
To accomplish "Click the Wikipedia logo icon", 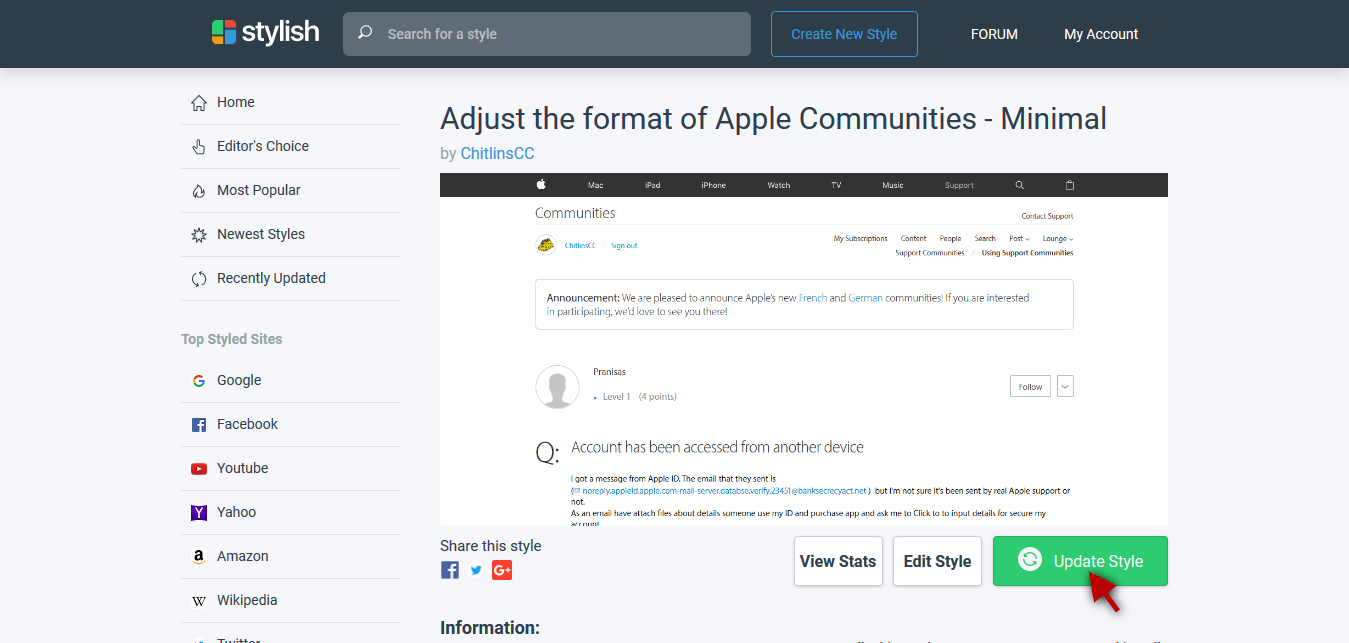I will click(199, 600).
